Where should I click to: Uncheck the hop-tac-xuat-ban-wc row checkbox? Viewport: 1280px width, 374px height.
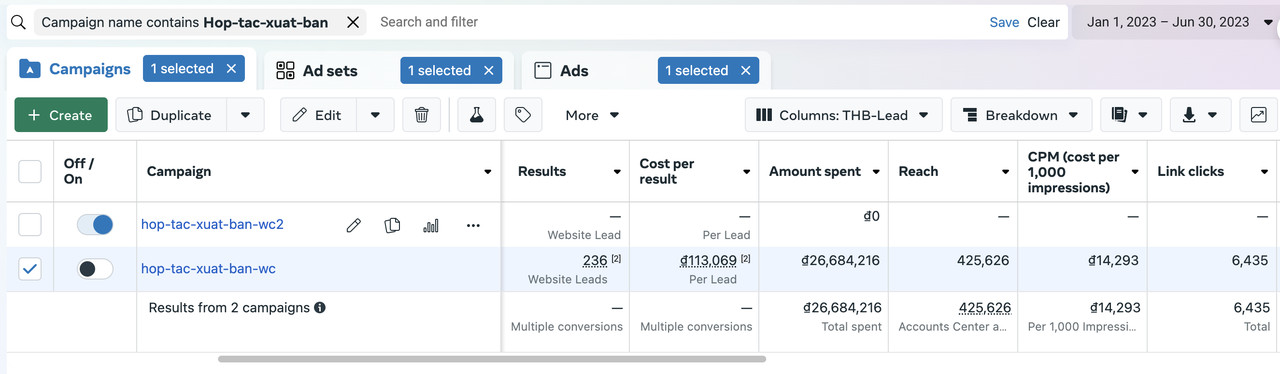pyautogui.click(x=31, y=269)
